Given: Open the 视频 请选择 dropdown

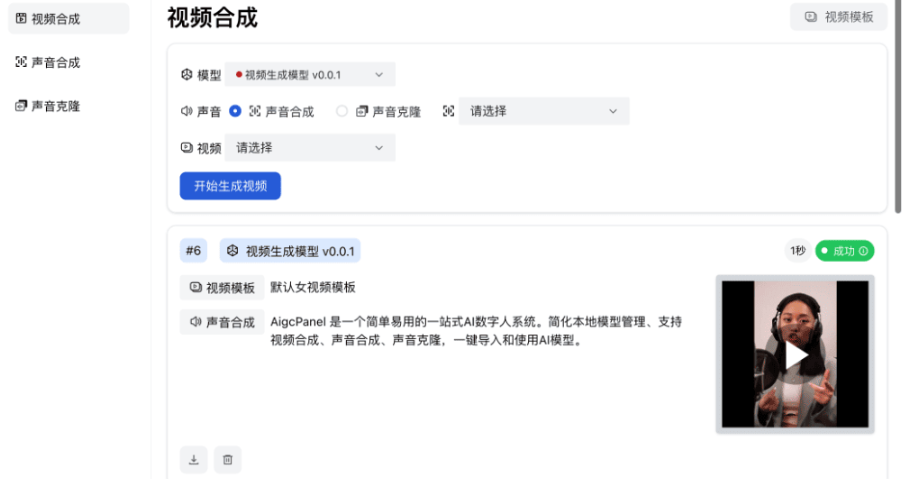Looking at the screenshot, I should (310, 148).
